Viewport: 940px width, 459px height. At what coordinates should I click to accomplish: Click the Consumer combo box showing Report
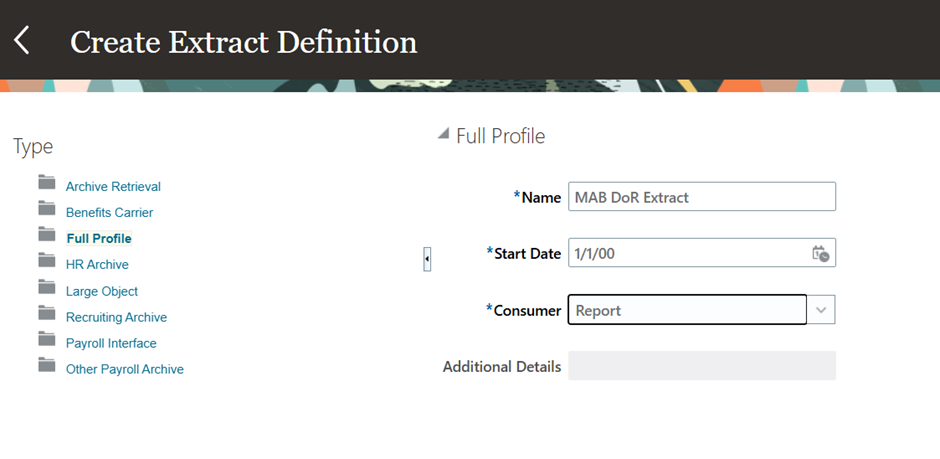pos(687,310)
